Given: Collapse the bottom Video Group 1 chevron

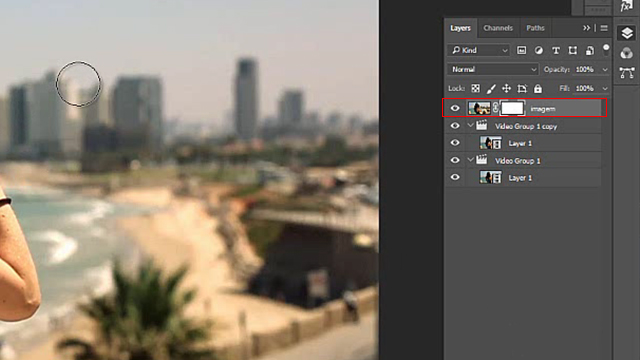Looking at the screenshot, I should tap(470, 160).
